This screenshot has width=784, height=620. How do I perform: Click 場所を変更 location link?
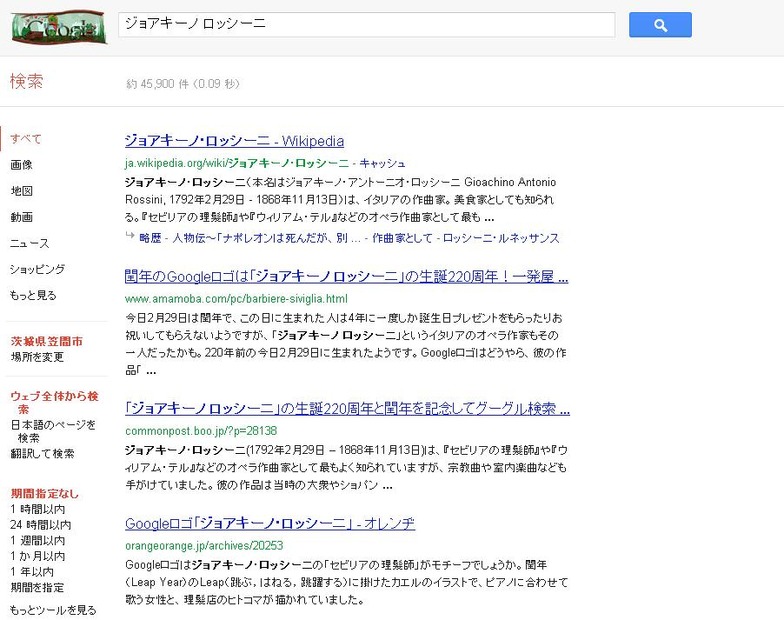pyautogui.click(x=38, y=356)
